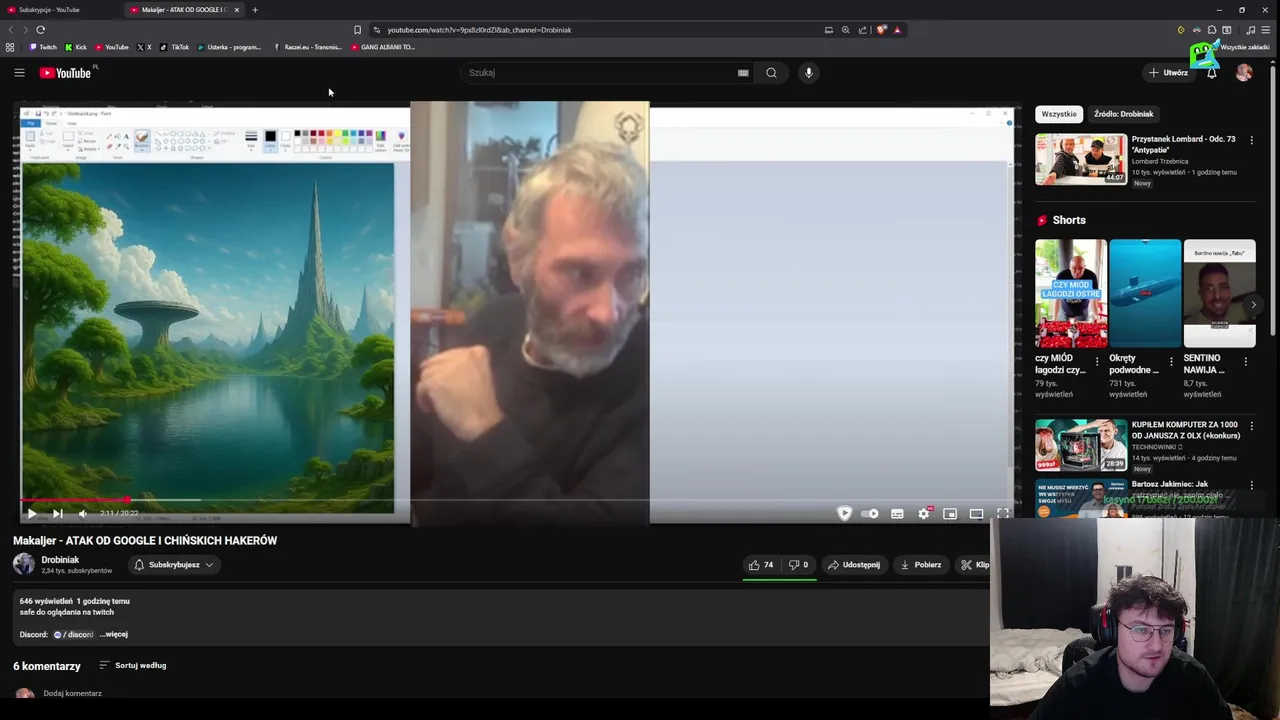The height and width of the screenshot is (720, 1280).
Task: Go to the YouTube home logo
Action: coord(65,72)
